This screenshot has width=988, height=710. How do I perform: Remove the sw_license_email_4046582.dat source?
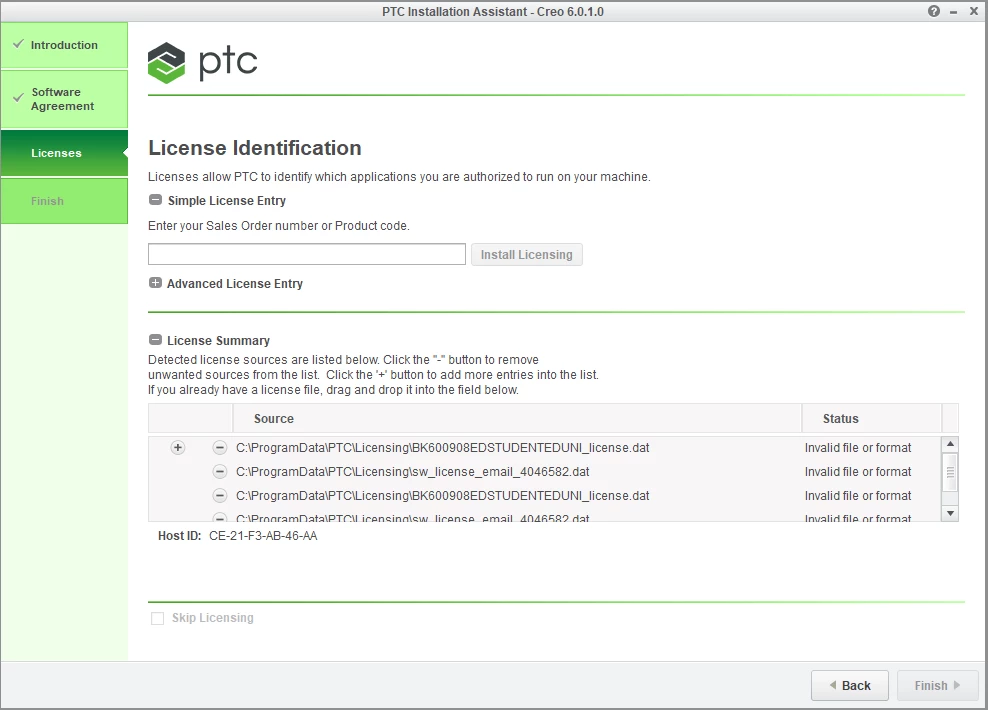(x=219, y=471)
